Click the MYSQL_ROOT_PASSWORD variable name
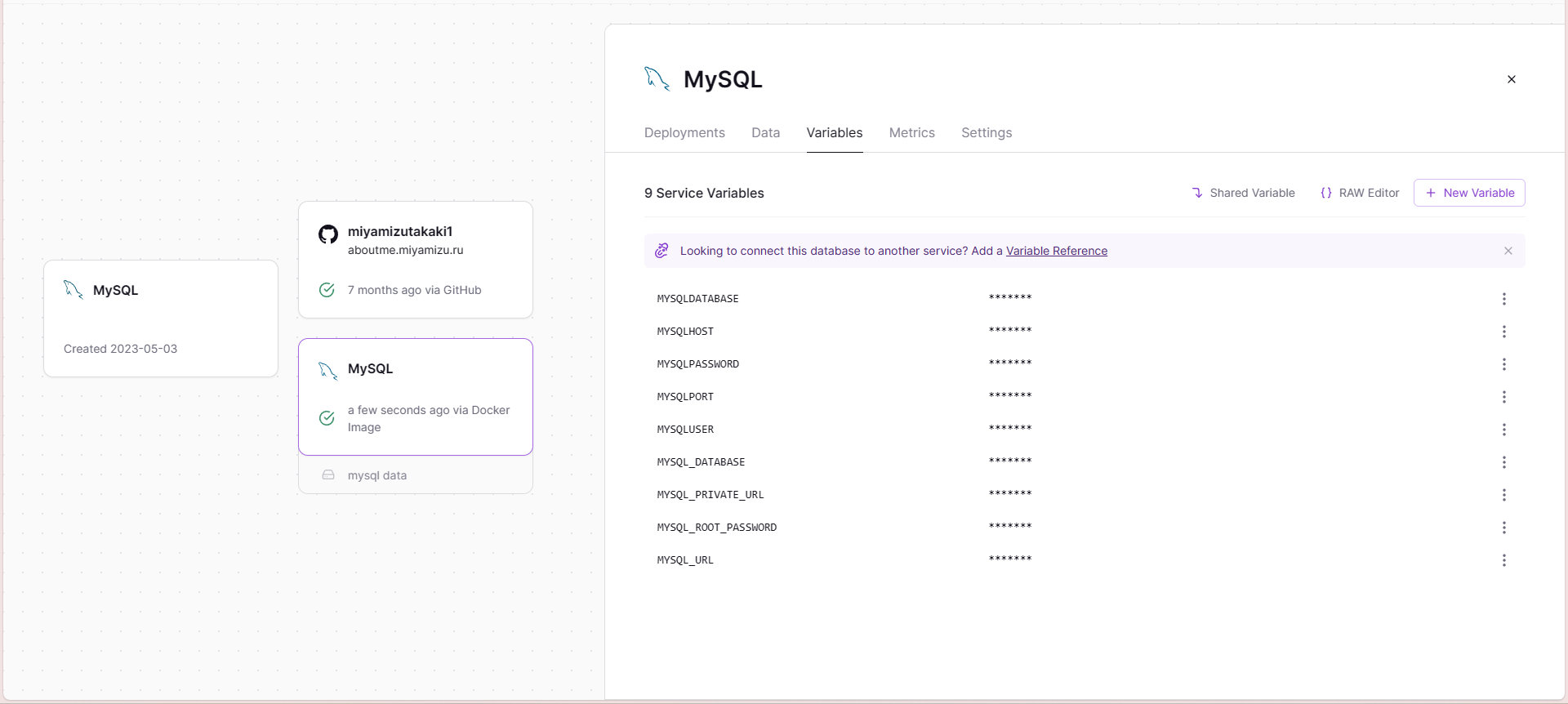 (717, 528)
